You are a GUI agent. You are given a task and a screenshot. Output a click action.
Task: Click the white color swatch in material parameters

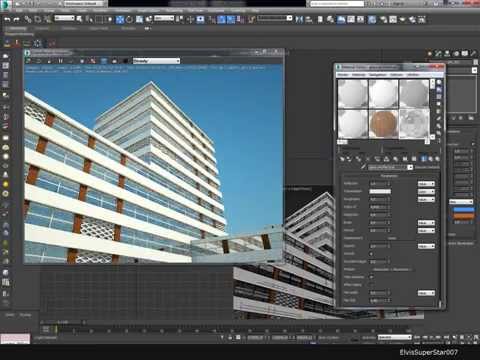click(380, 191)
